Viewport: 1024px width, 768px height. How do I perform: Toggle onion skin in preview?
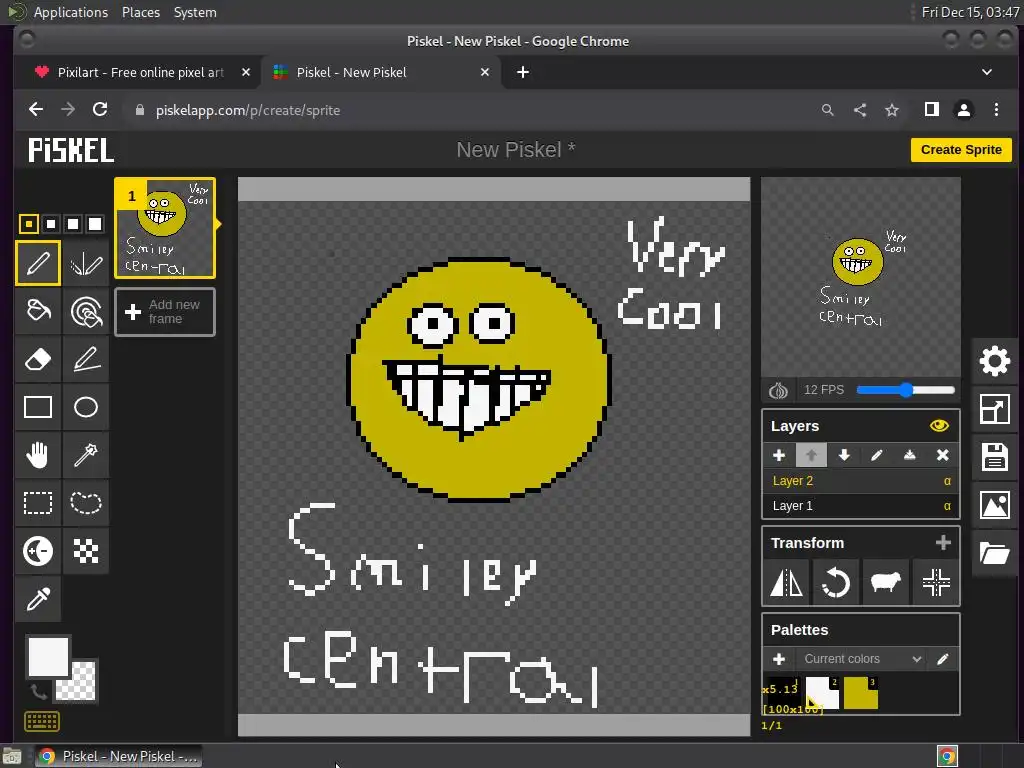(x=778, y=390)
